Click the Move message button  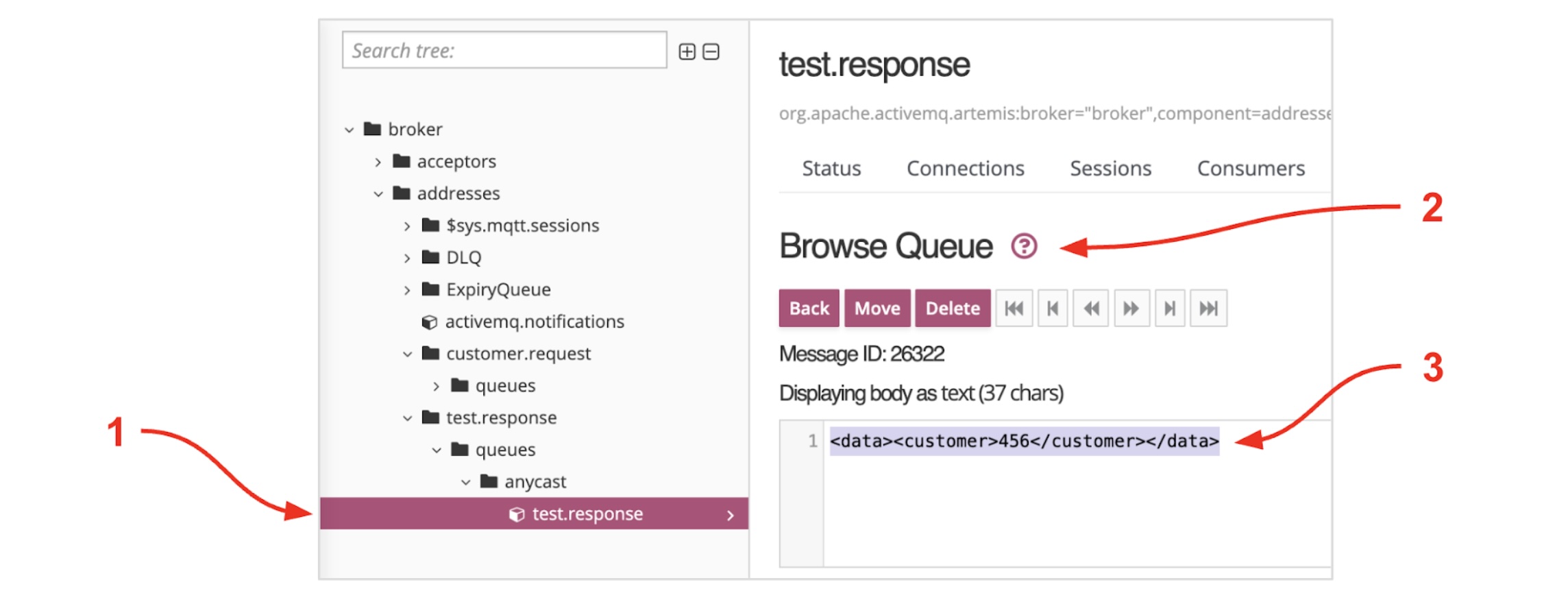point(877,309)
